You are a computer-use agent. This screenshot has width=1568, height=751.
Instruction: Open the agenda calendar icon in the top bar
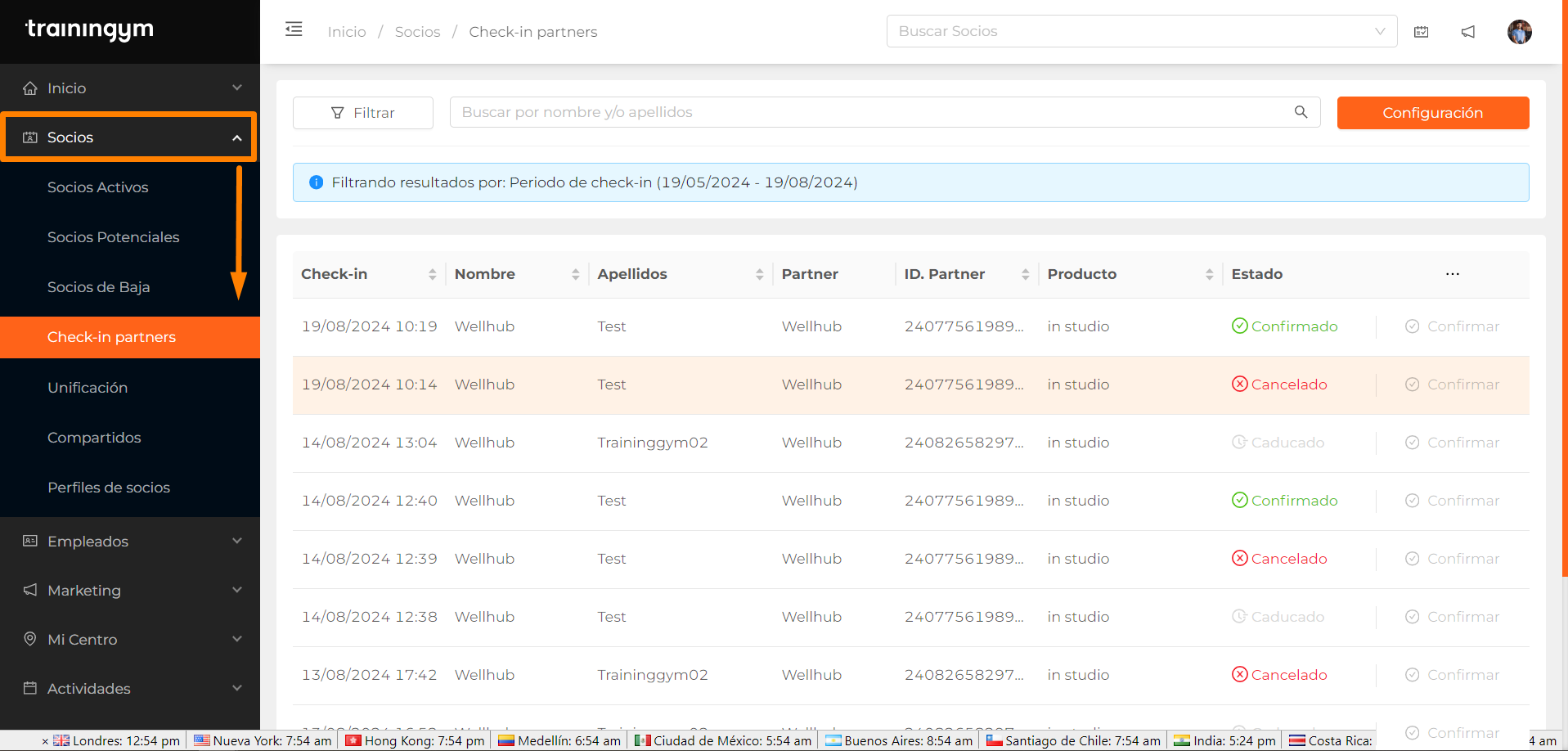tap(1421, 31)
